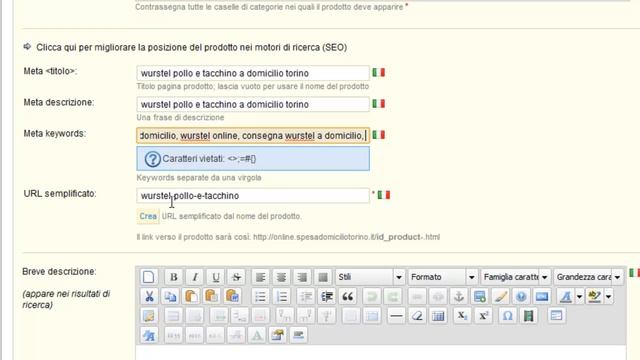Click the Insert anchor icon
This screenshot has height=360, width=640.
pos(459,296)
